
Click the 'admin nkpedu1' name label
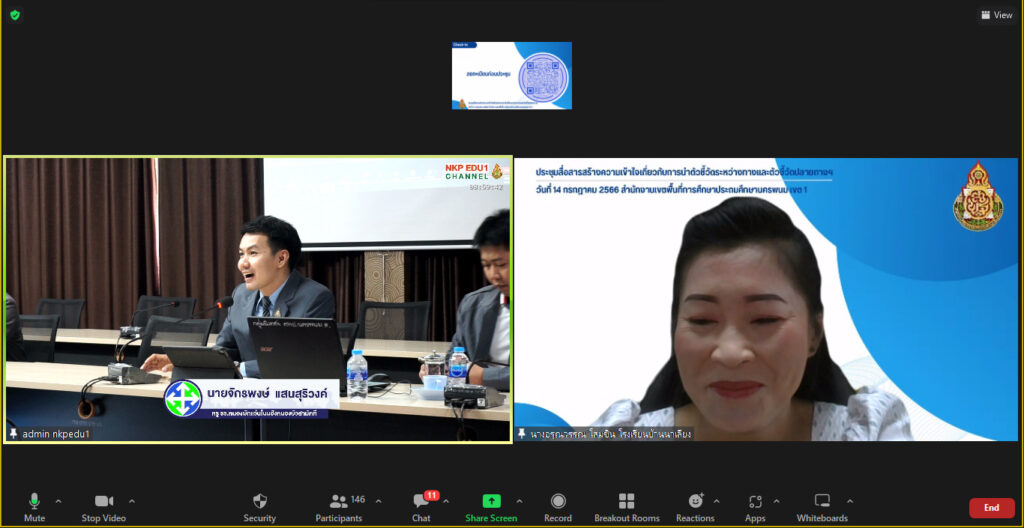[x=57, y=434]
